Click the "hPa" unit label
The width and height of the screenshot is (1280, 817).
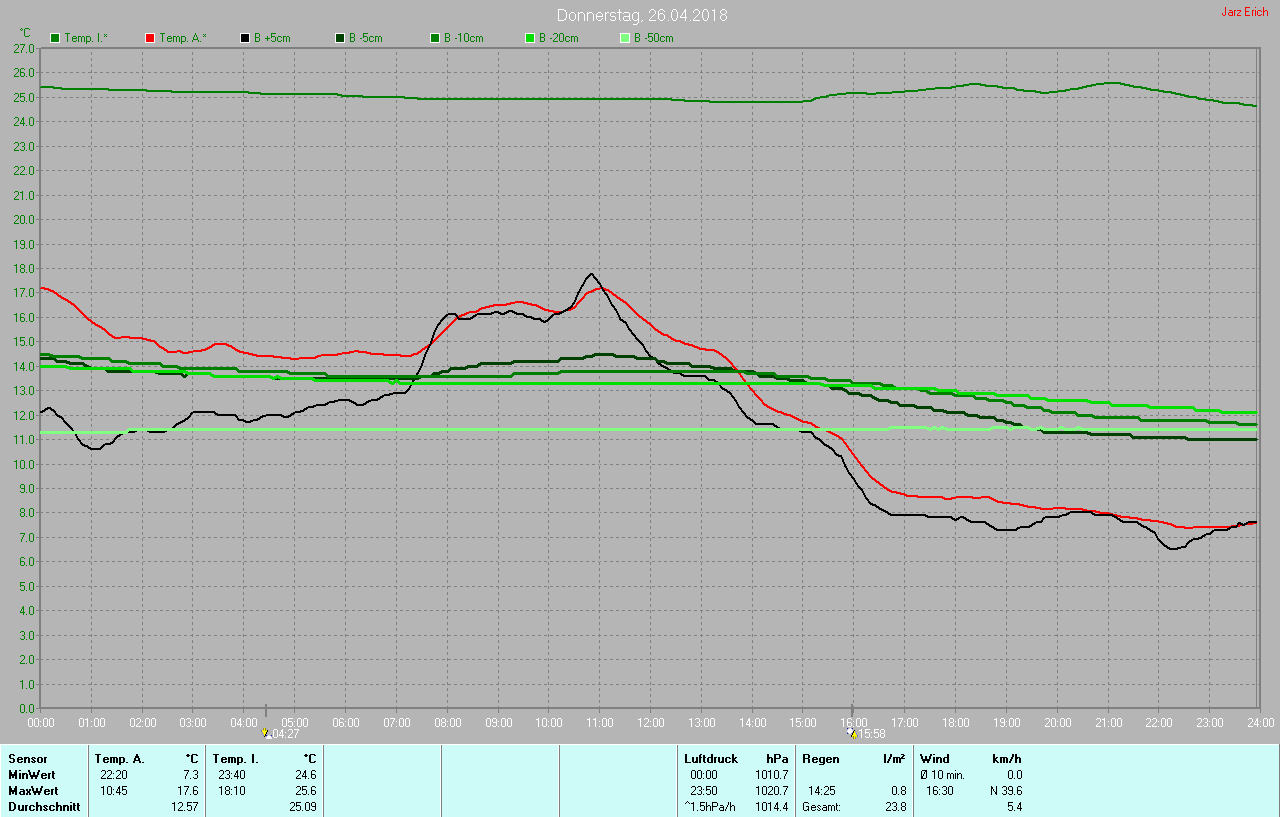pyautogui.click(x=777, y=759)
